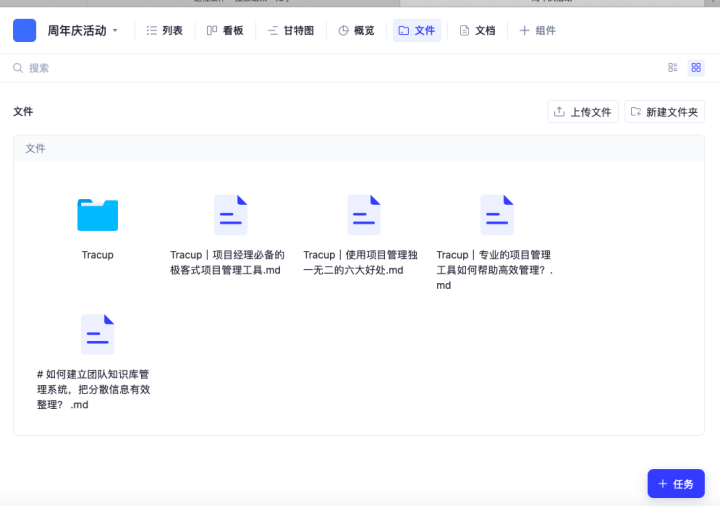This screenshot has width=720, height=506.
Task: Click the blue project avatar square
Action: [24, 30]
